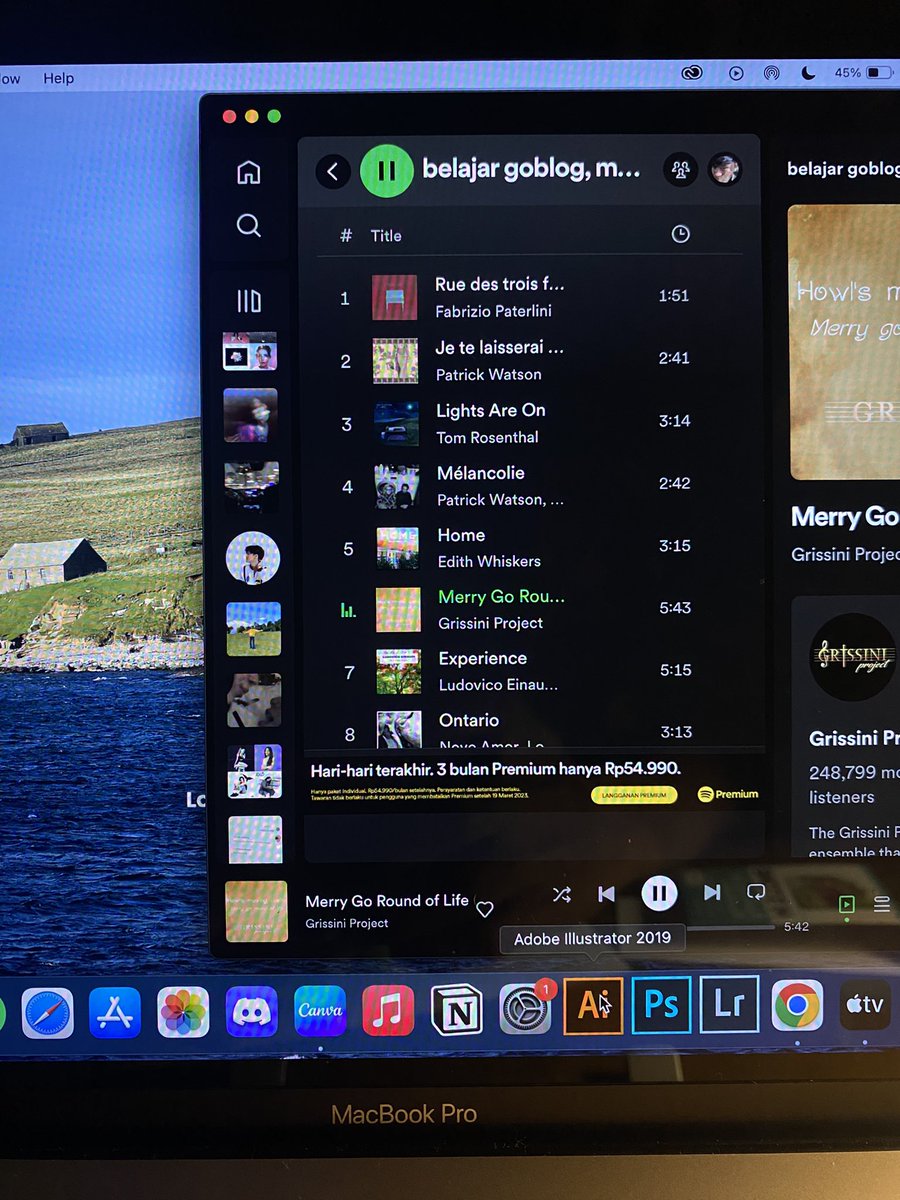900x1200 pixels.
Task: Open Merry Go Round of Life title link
Action: point(387,901)
